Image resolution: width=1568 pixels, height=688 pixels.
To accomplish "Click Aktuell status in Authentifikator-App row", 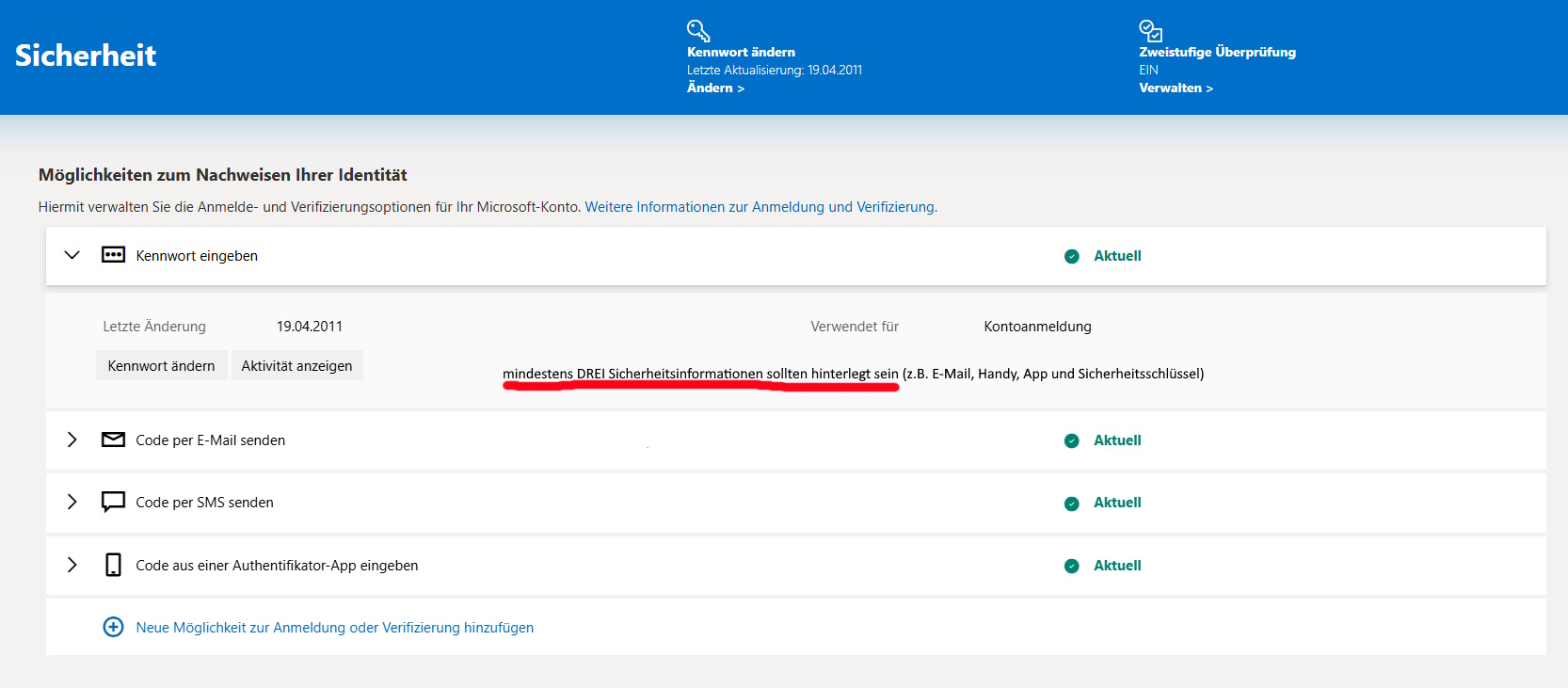I will 1116,566.
